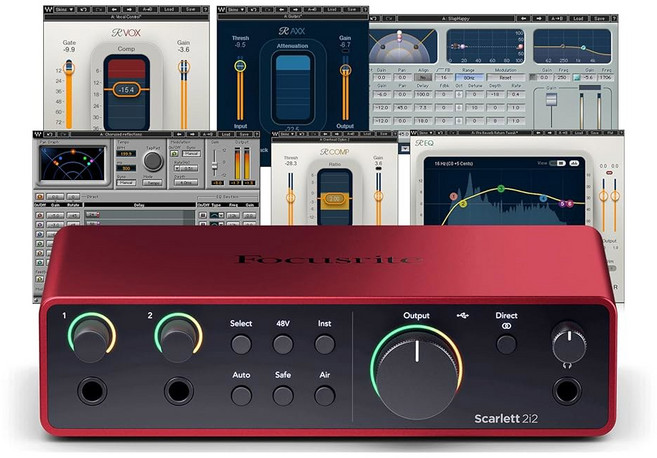Click the RVox Gate slider handle

(x=69, y=67)
